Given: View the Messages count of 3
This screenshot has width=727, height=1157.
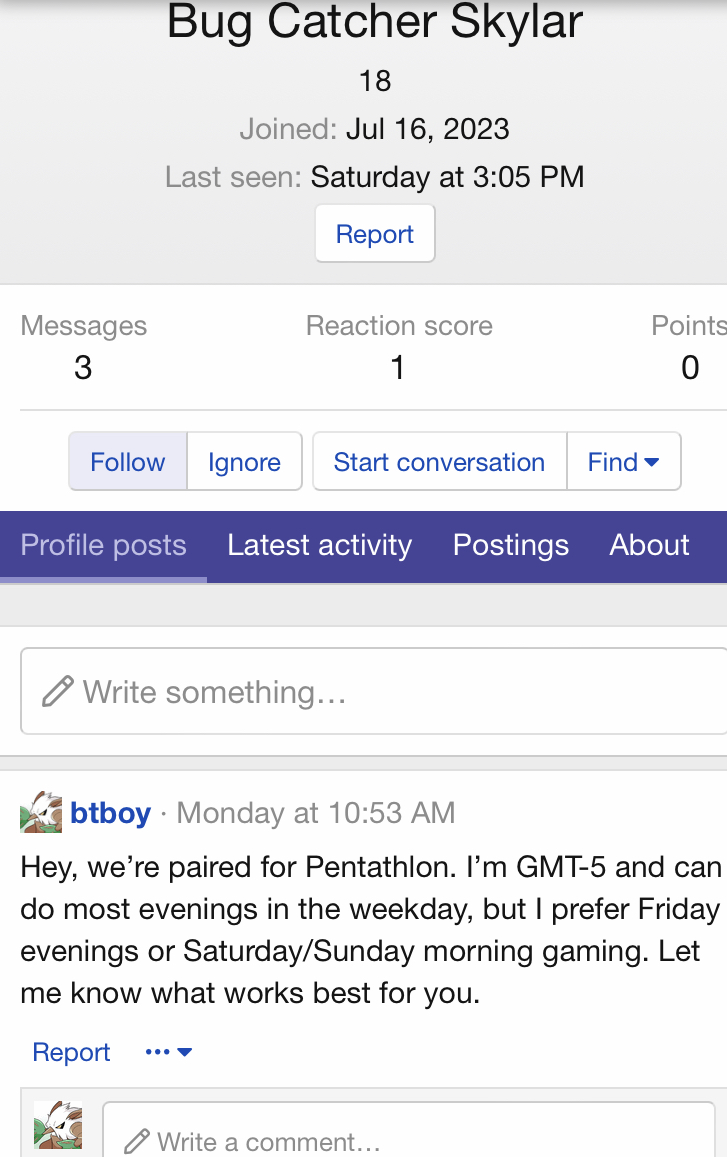Looking at the screenshot, I should (83, 368).
